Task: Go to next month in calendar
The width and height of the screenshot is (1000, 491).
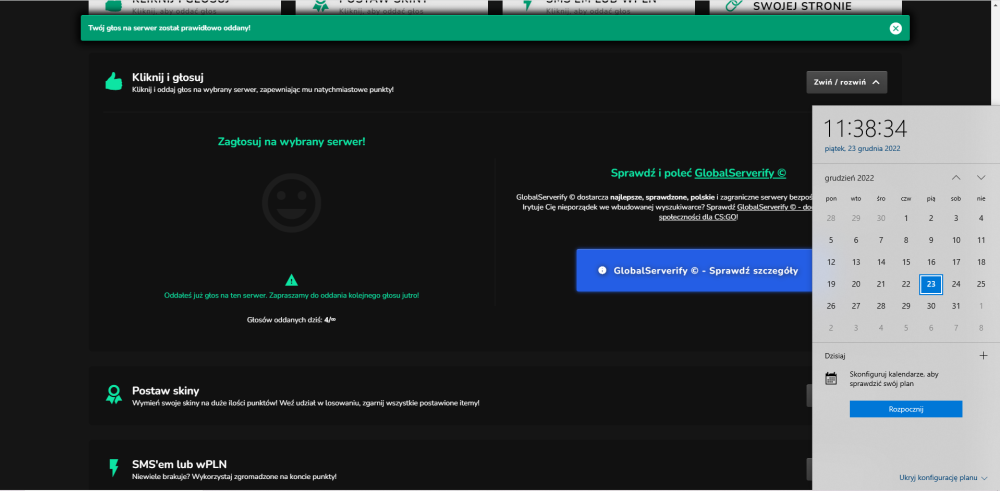Action: tap(981, 177)
